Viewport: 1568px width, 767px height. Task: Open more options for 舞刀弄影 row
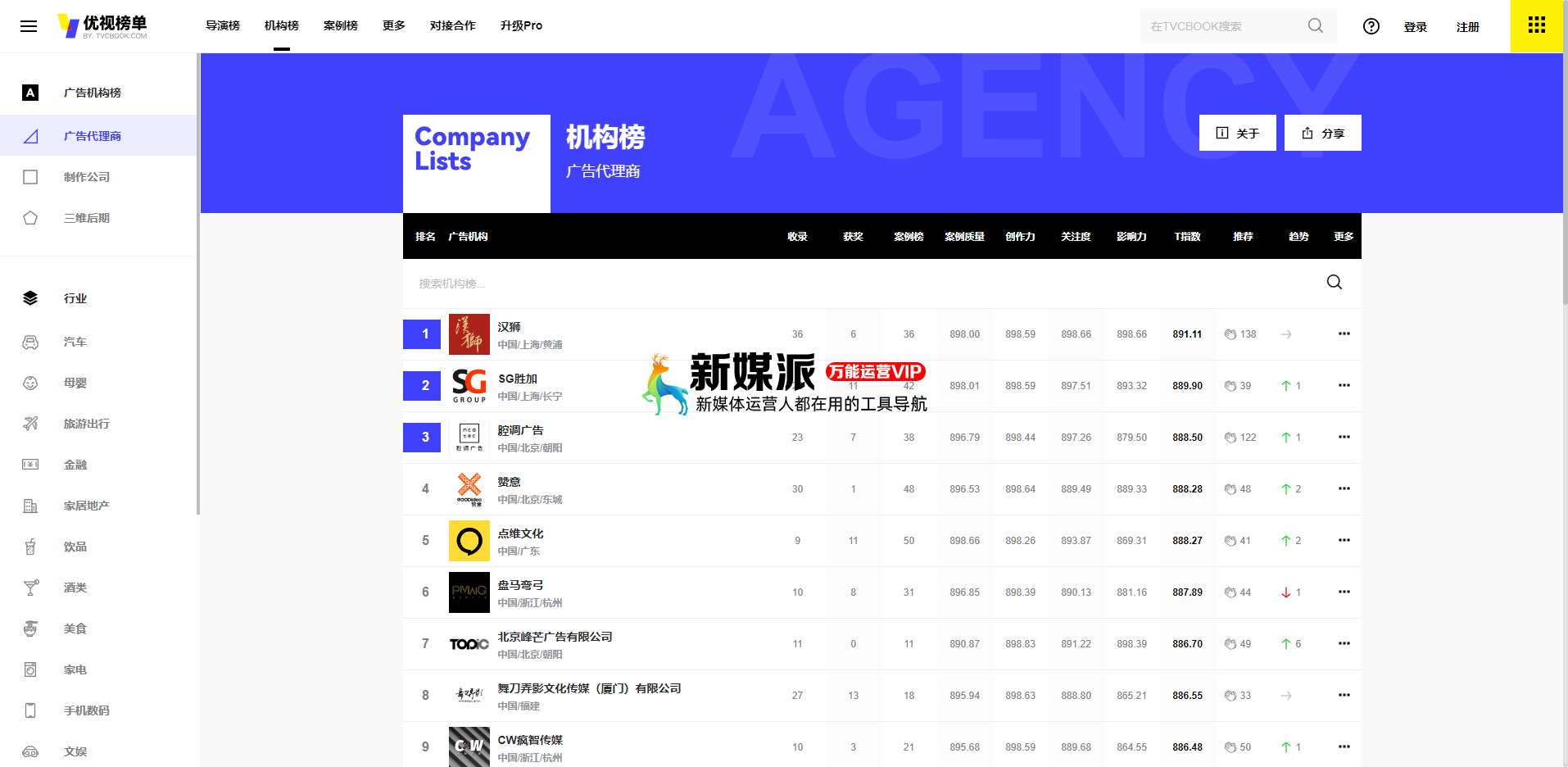coord(1344,695)
